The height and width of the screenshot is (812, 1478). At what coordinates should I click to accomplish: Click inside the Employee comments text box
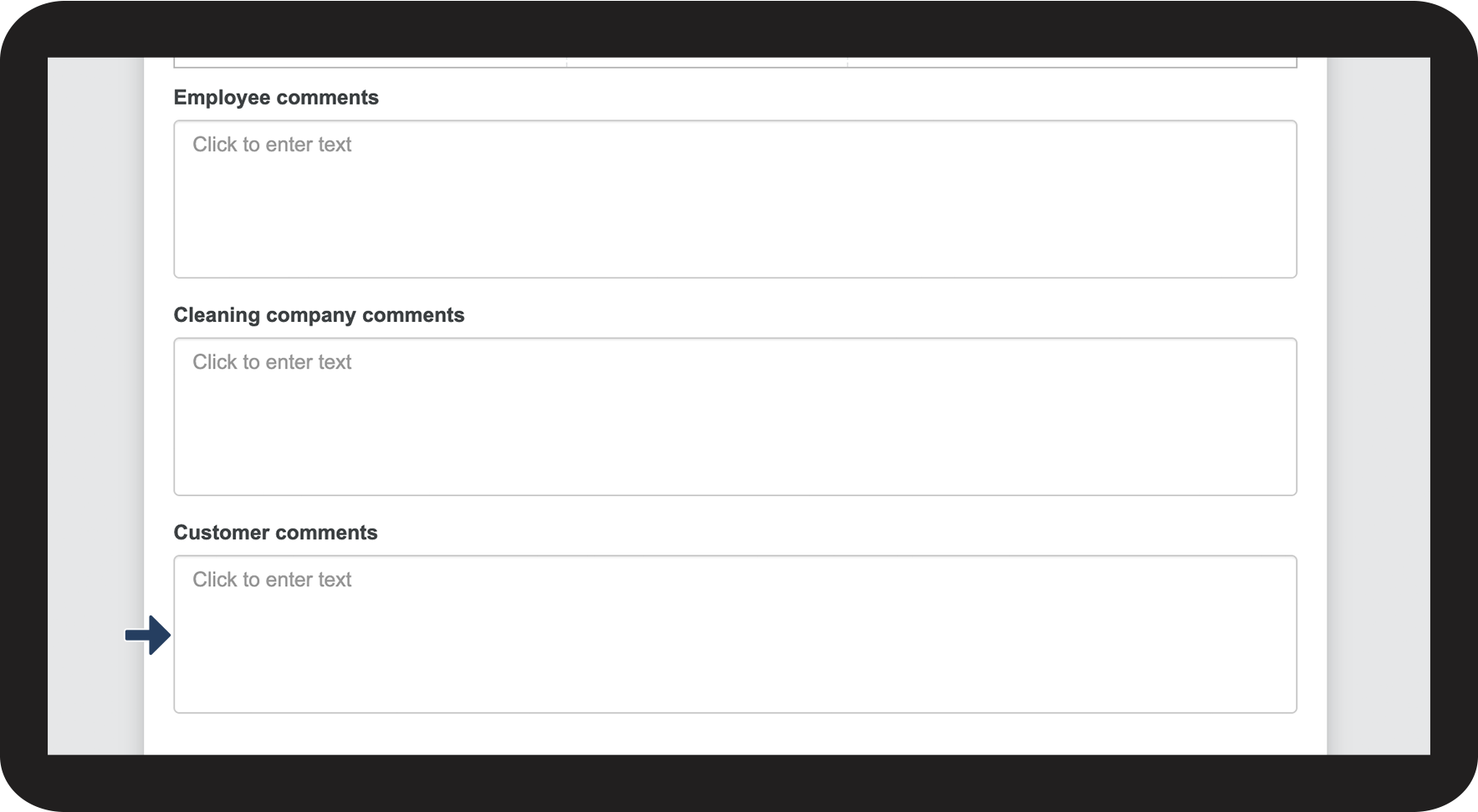click(x=734, y=199)
